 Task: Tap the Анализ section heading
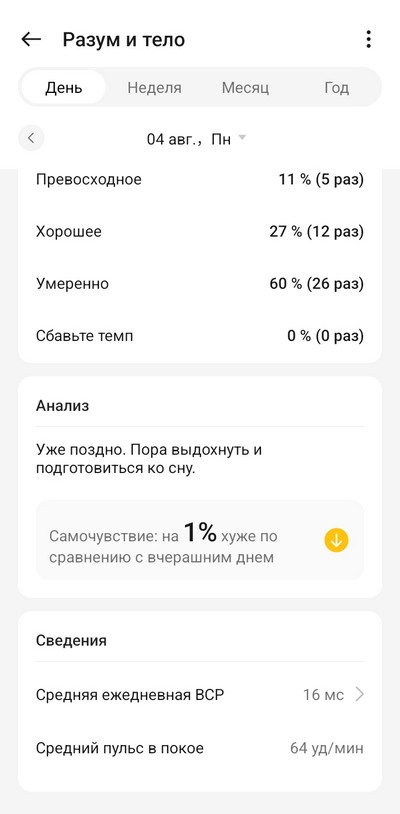click(x=62, y=406)
